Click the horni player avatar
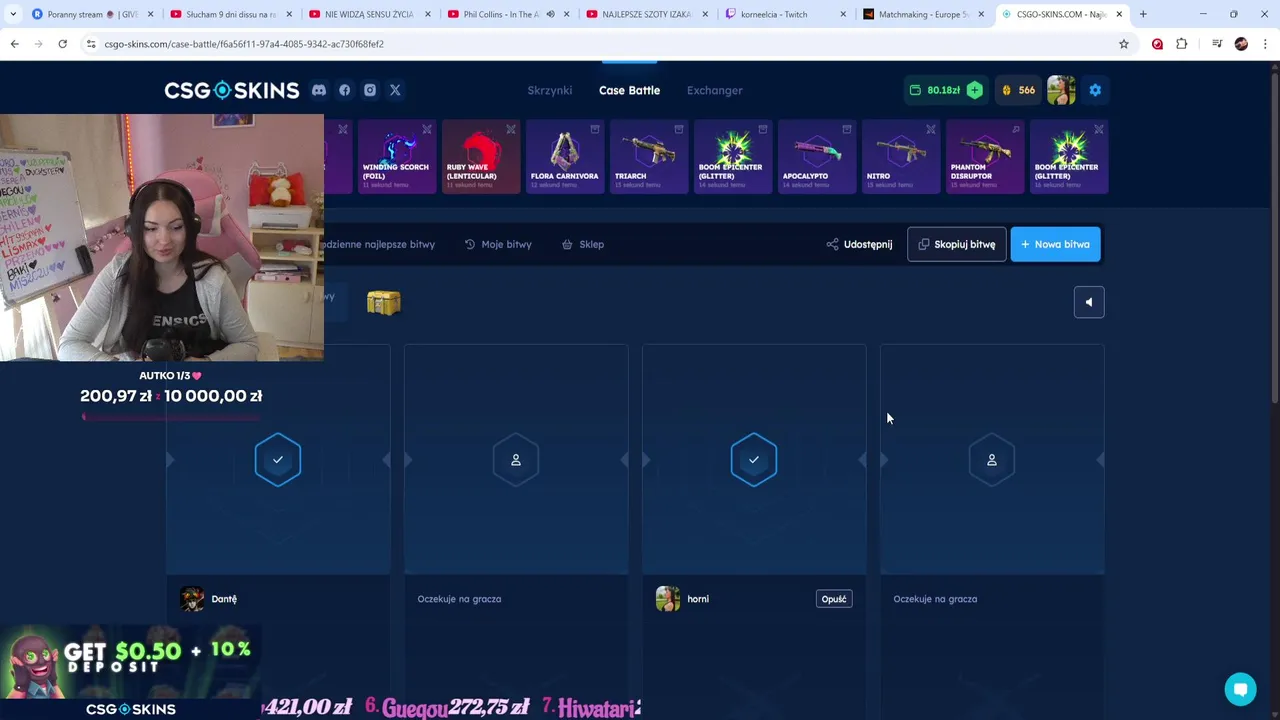1280x720 pixels. 668,599
